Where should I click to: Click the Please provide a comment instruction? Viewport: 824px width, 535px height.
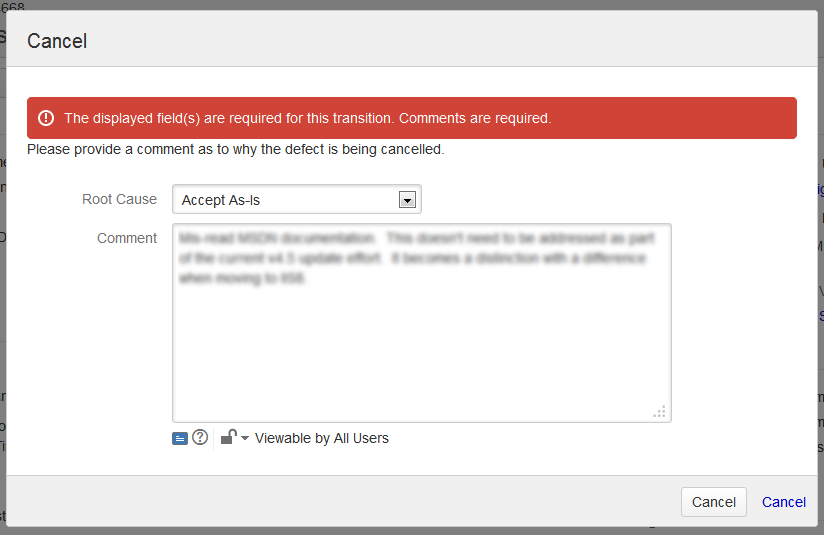(235, 149)
